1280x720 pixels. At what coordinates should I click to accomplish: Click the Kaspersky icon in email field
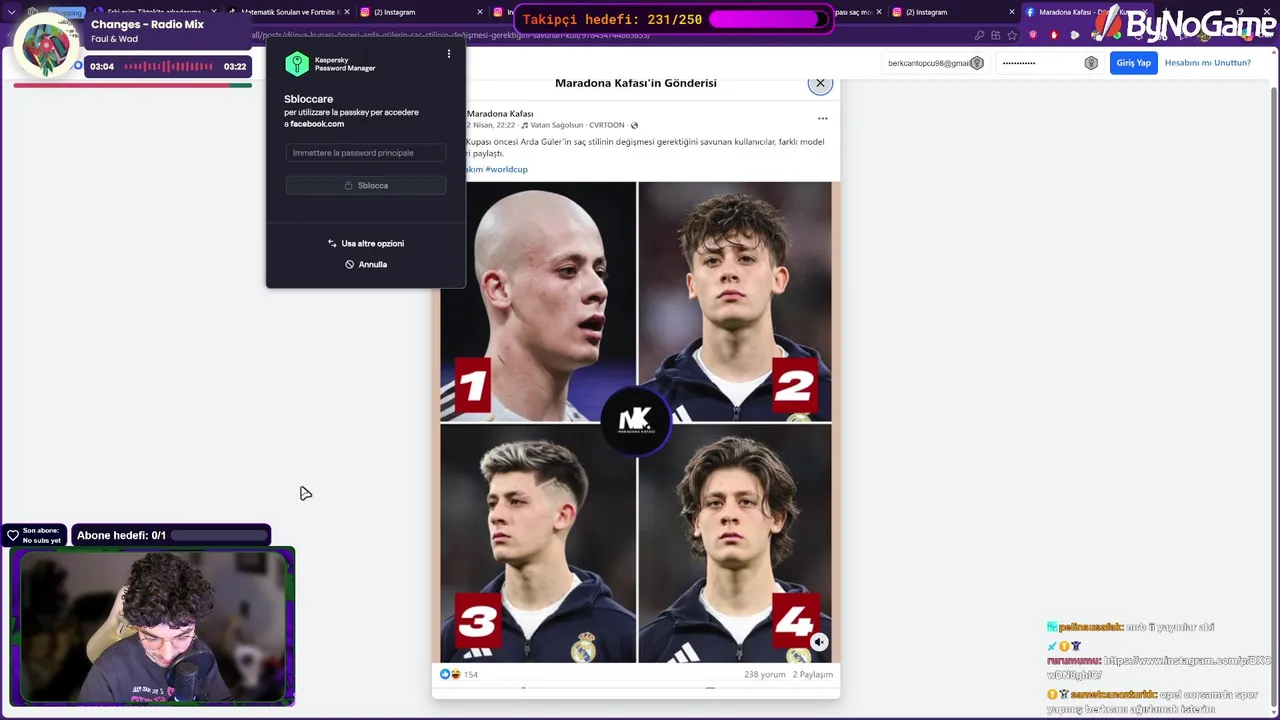[977, 63]
